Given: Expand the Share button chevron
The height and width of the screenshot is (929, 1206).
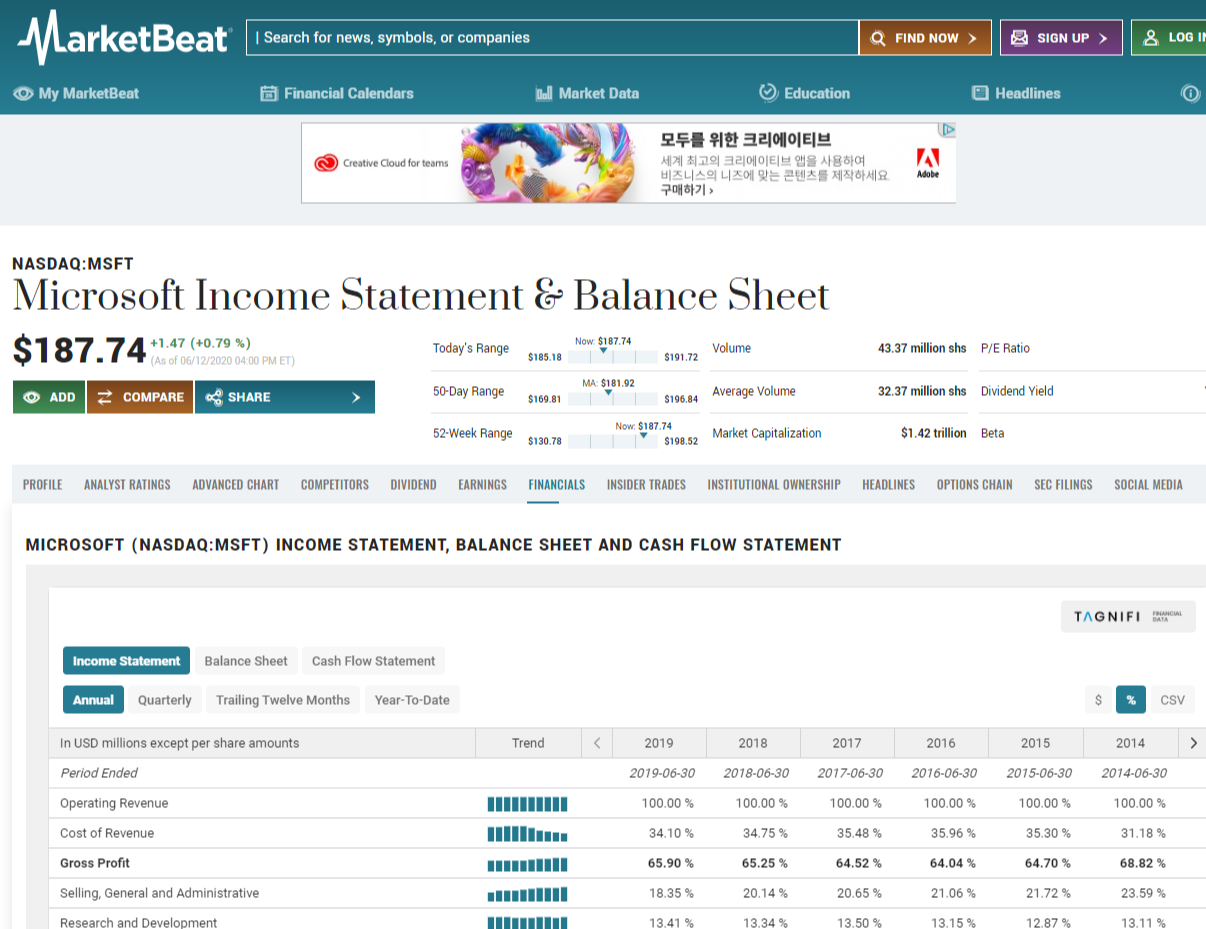Looking at the screenshot, I should 356,397.
